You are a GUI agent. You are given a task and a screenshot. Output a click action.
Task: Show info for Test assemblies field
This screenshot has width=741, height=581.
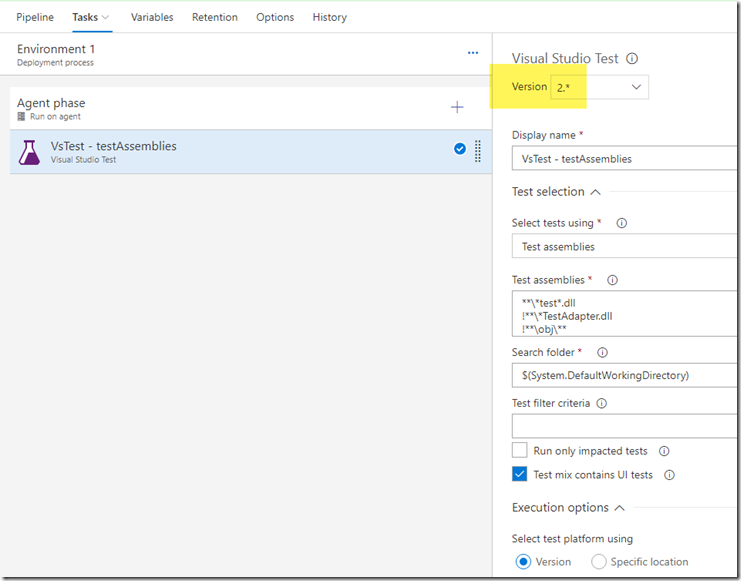[612, 280]
